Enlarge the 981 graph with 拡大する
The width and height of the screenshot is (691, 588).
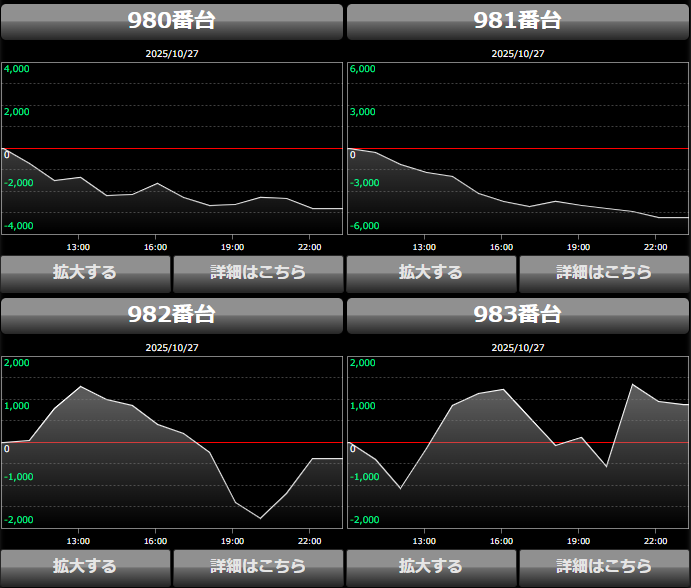point(431,272)
